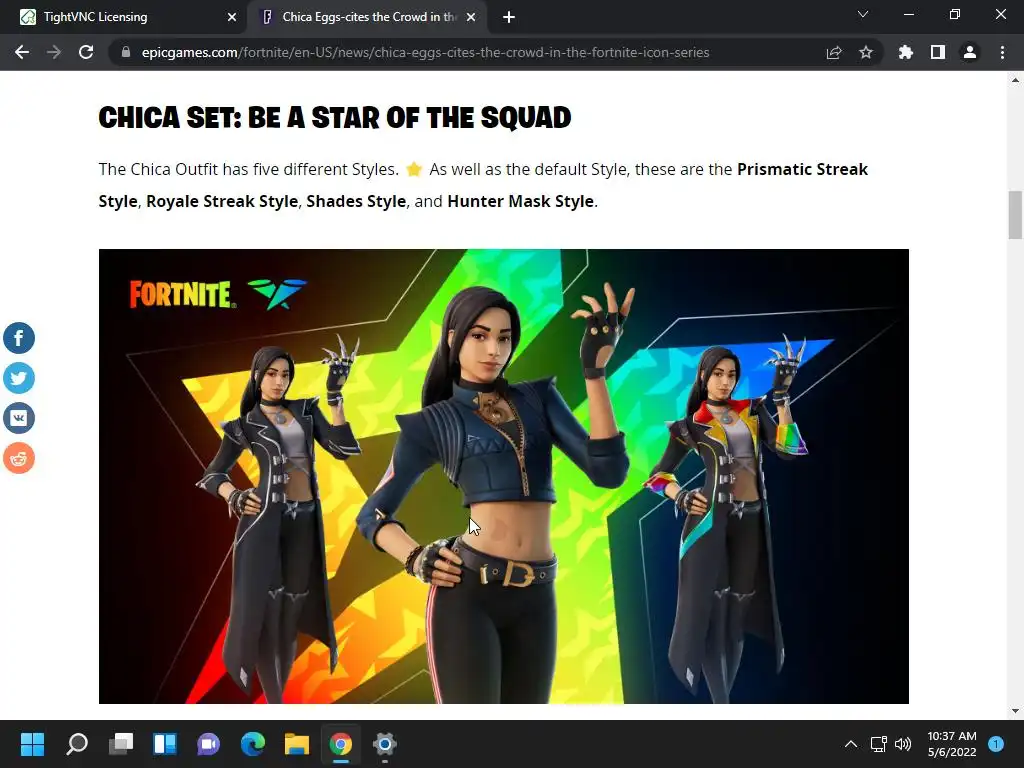The width and height of the screenshot is (1024, 768).
Task: Share article on VK
Action: [x=19, y=418]
